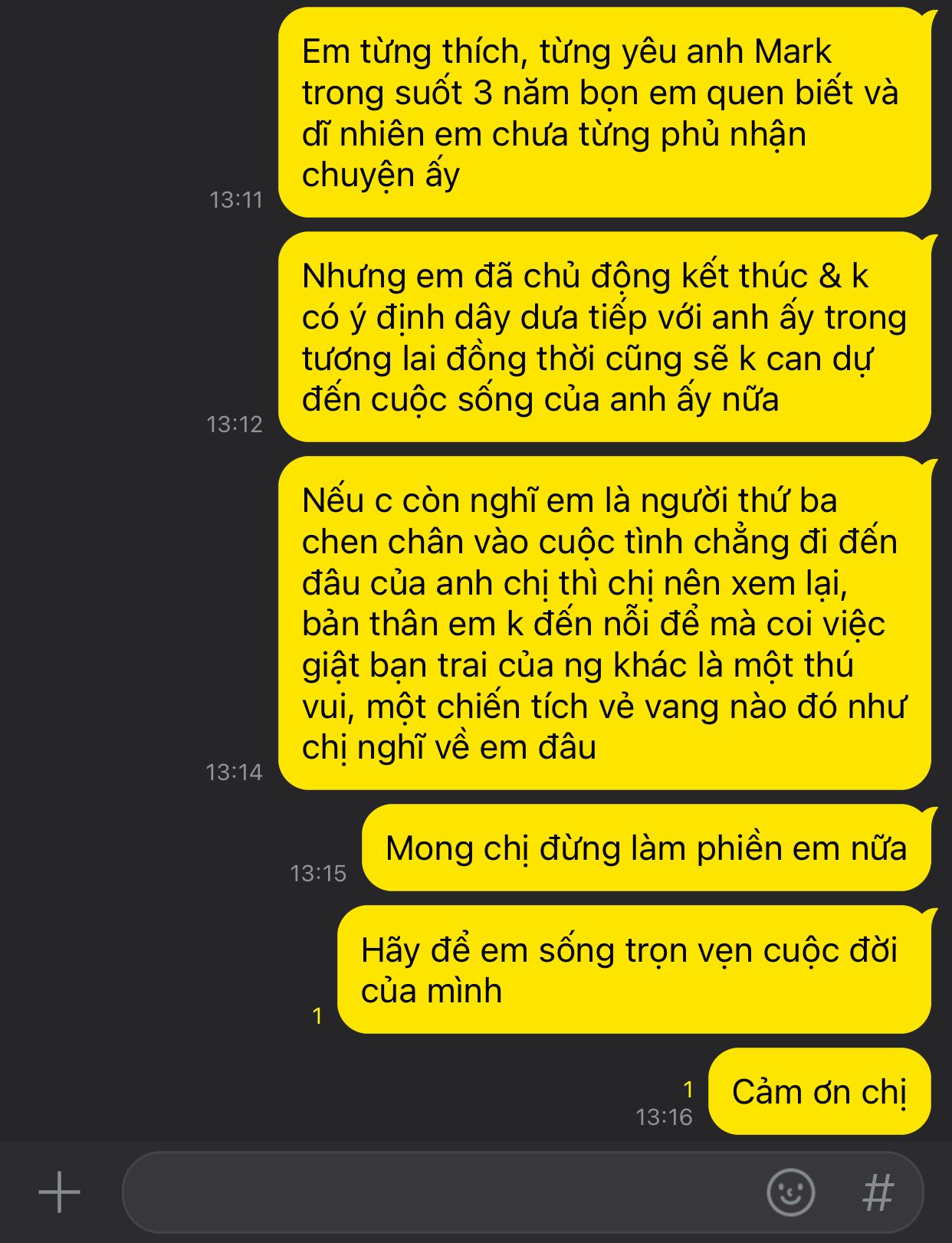Tap the 13:11 timestamp
This screenshot has height=1243, width=952.
tap(236, 200)
